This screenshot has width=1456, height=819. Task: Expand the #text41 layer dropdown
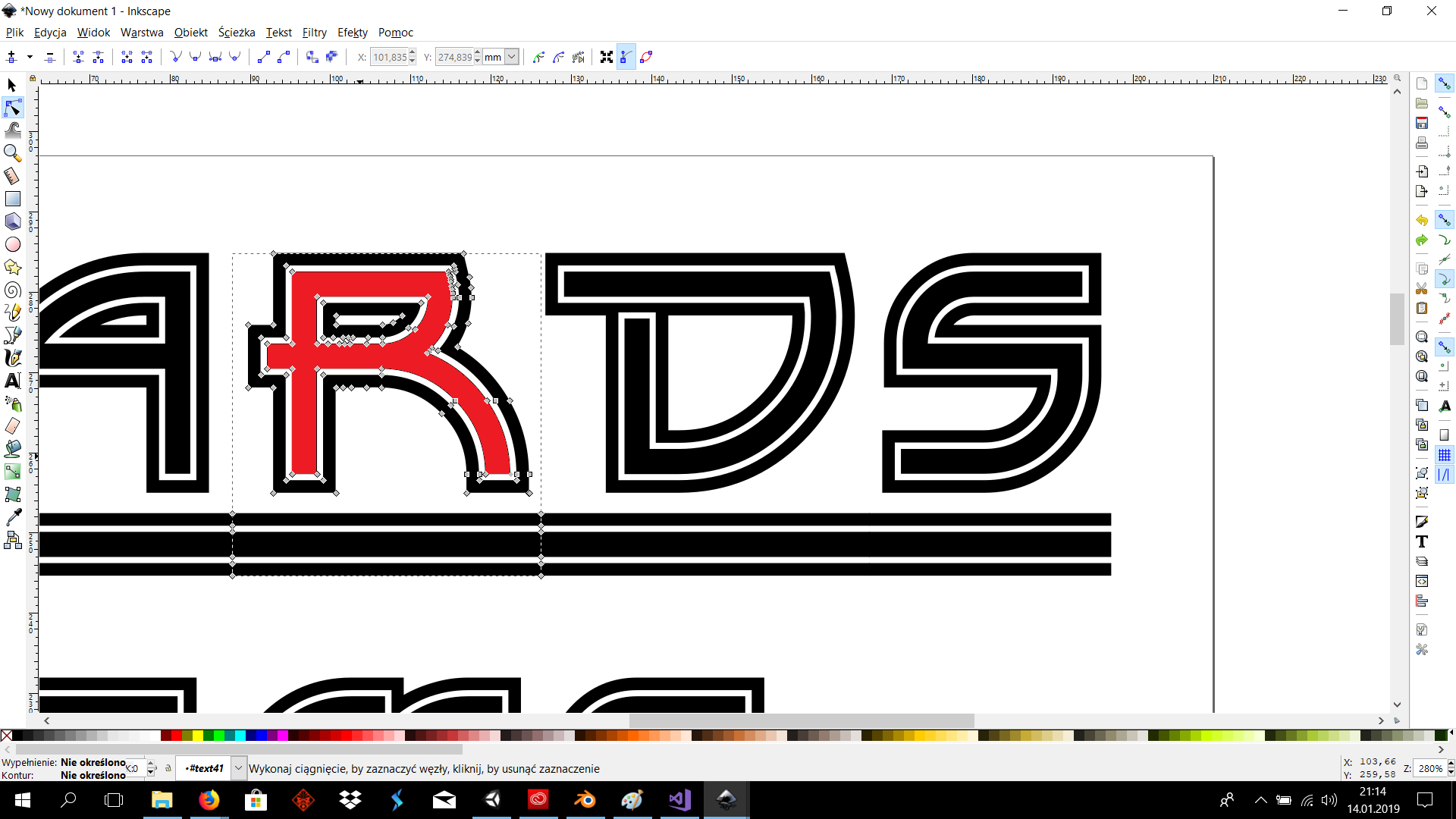click(238, 768)
